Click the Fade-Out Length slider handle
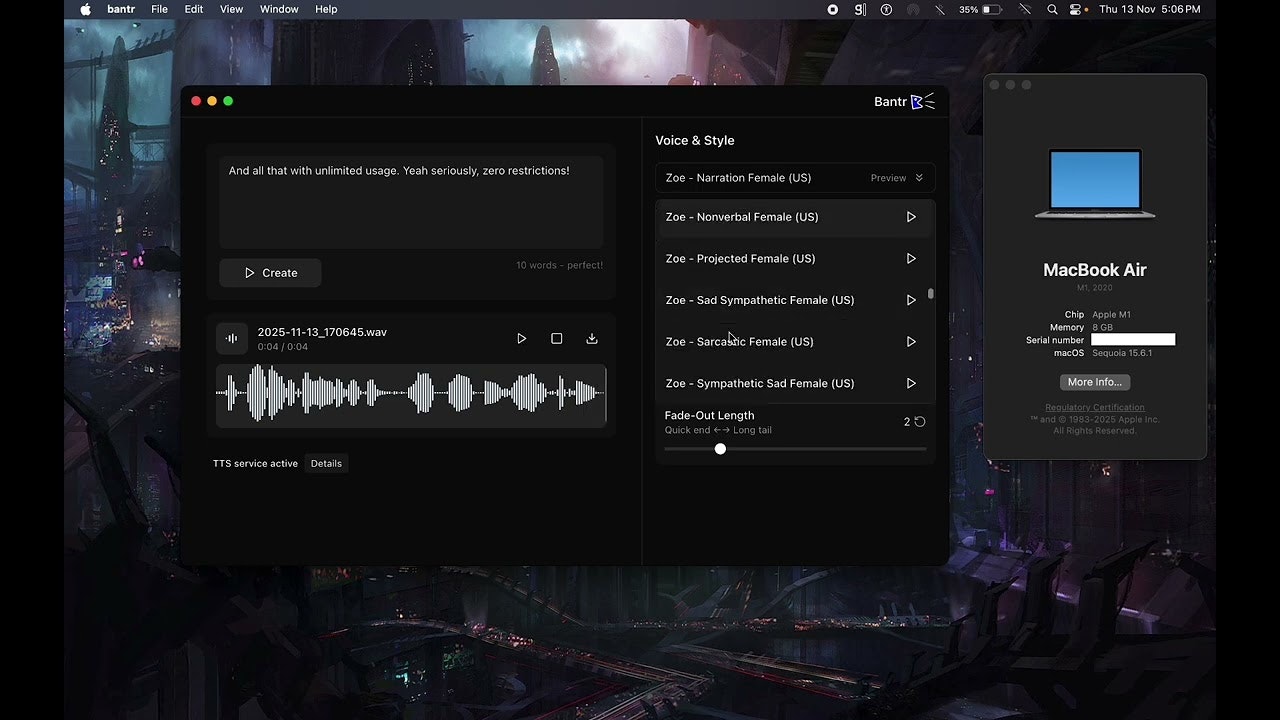 720,449
